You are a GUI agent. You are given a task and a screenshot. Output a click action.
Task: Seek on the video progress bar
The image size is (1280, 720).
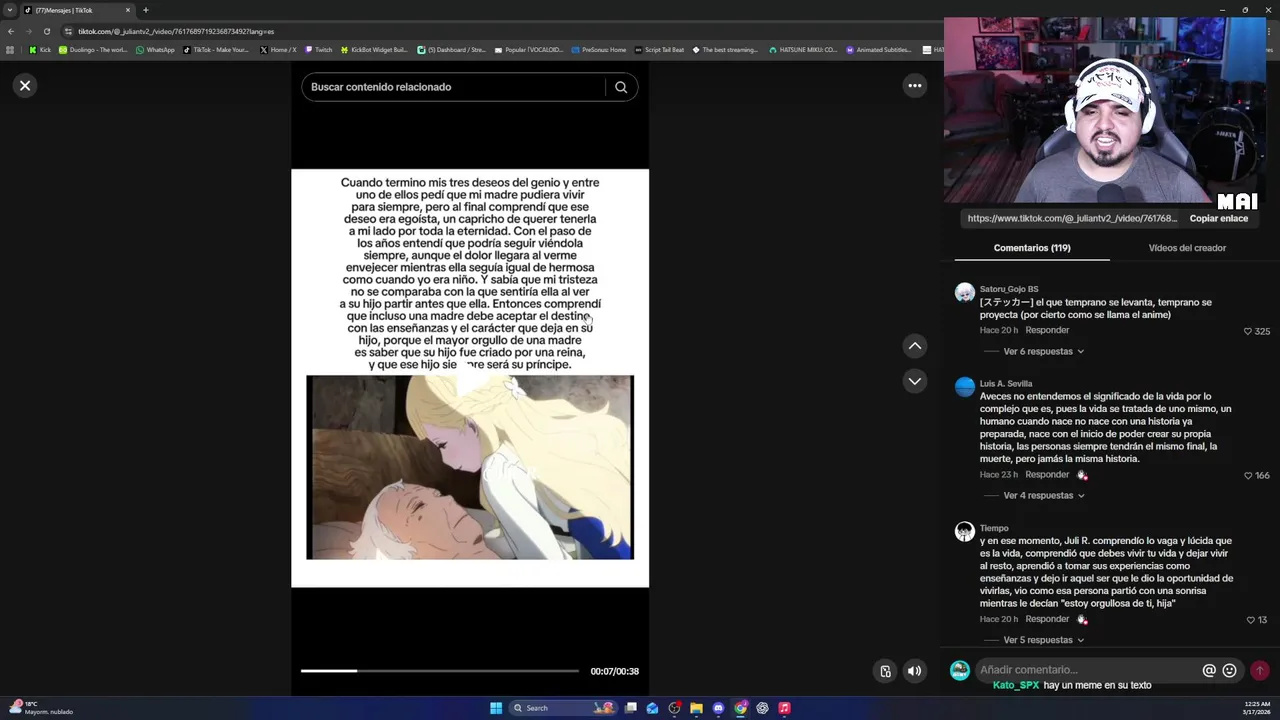tap(440, 671)
